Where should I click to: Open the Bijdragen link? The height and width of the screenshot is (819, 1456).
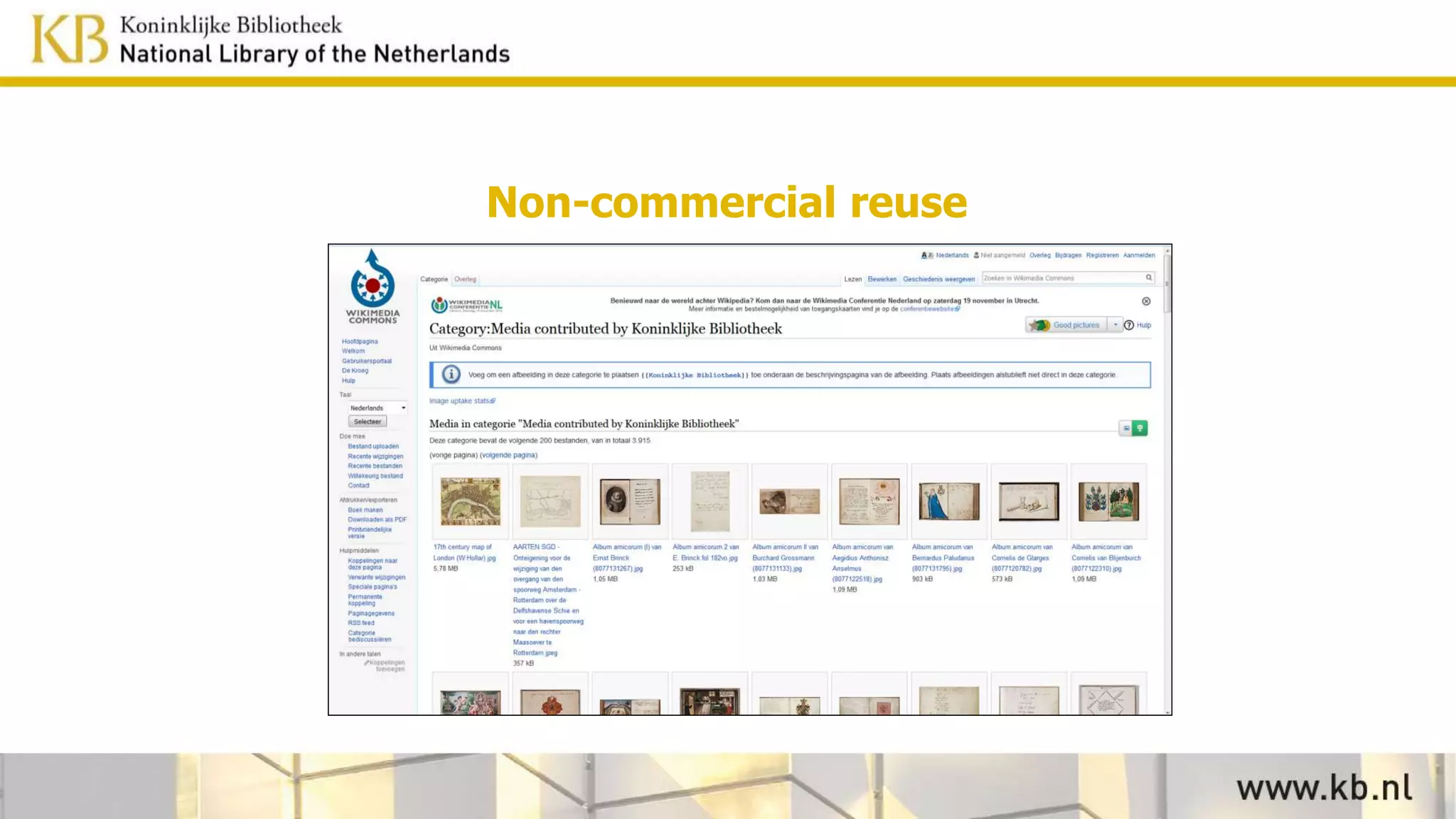click(1068, 255)
